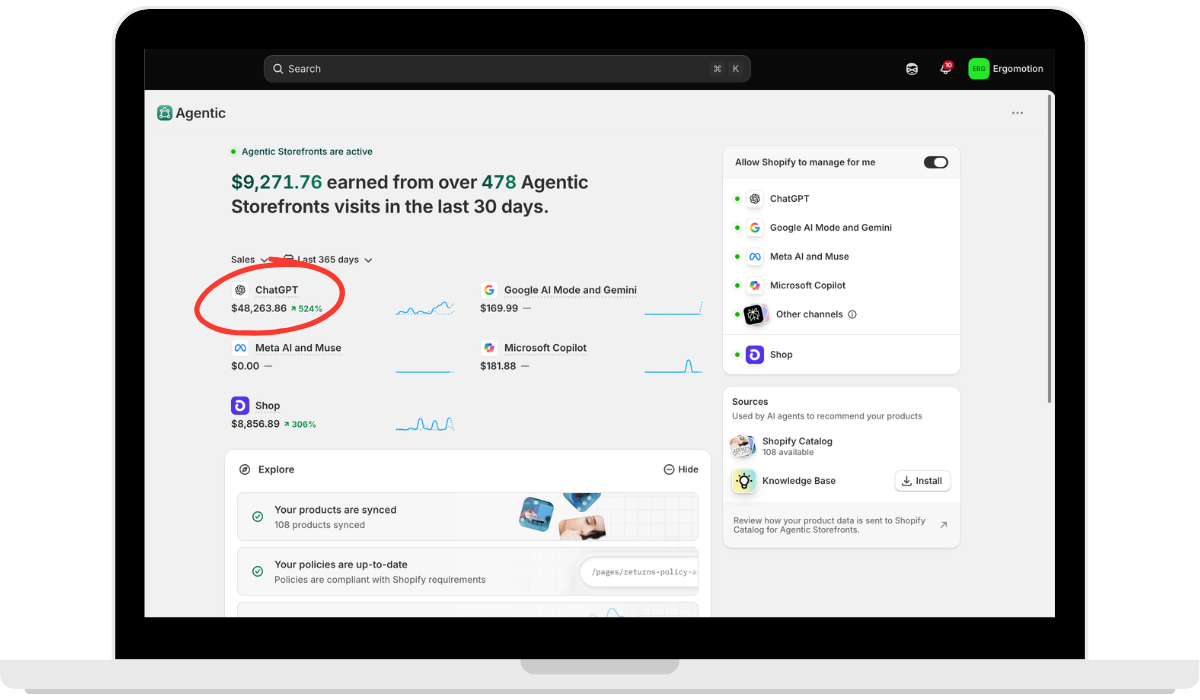The width and height of the screenshot is (1200, 700).
Task: Click the Google logo beside Google AI Mode
Action: (489, 290)
